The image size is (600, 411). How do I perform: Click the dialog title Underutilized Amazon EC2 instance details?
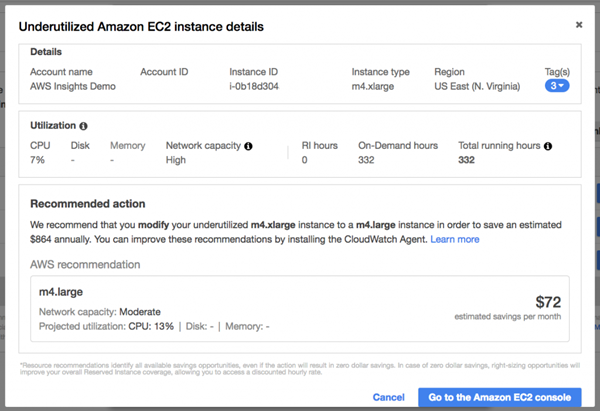(x=141, y=27)
